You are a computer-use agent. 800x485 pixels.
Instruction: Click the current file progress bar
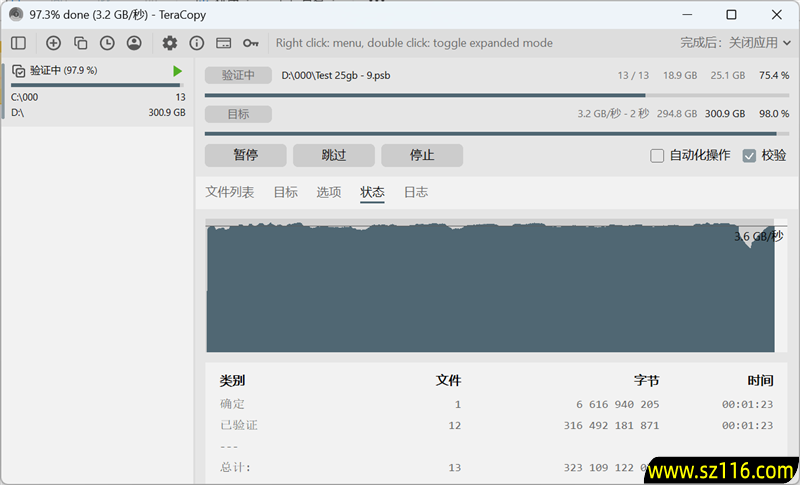[497, 95]
